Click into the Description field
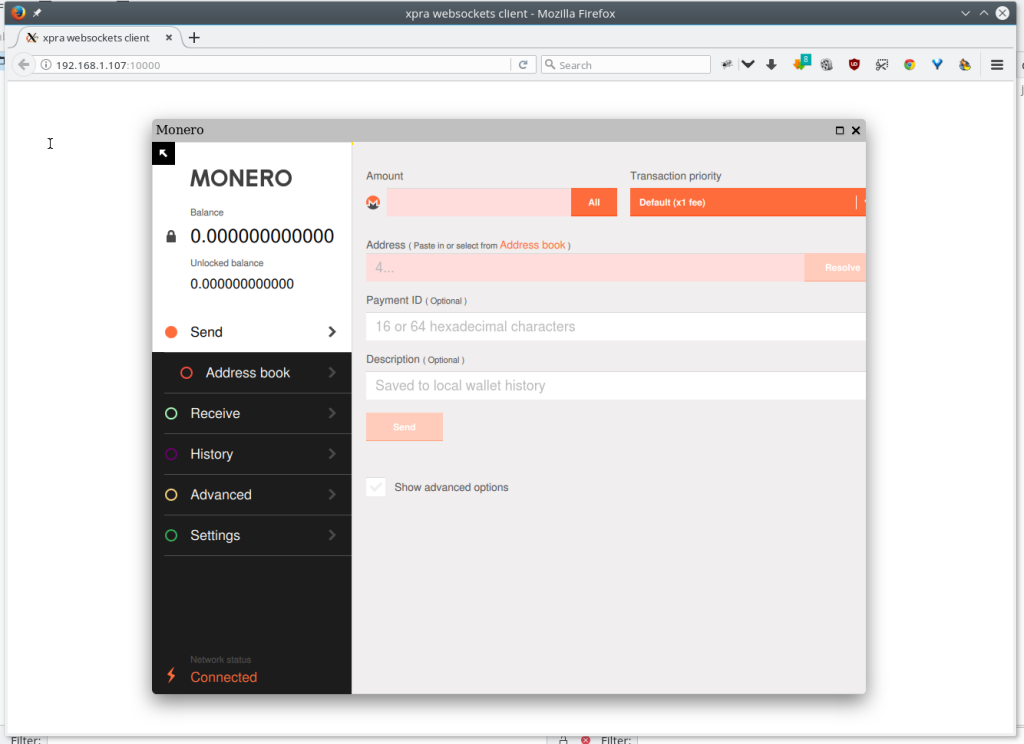This screenshot has width=1024, height=744. (616, 385)
